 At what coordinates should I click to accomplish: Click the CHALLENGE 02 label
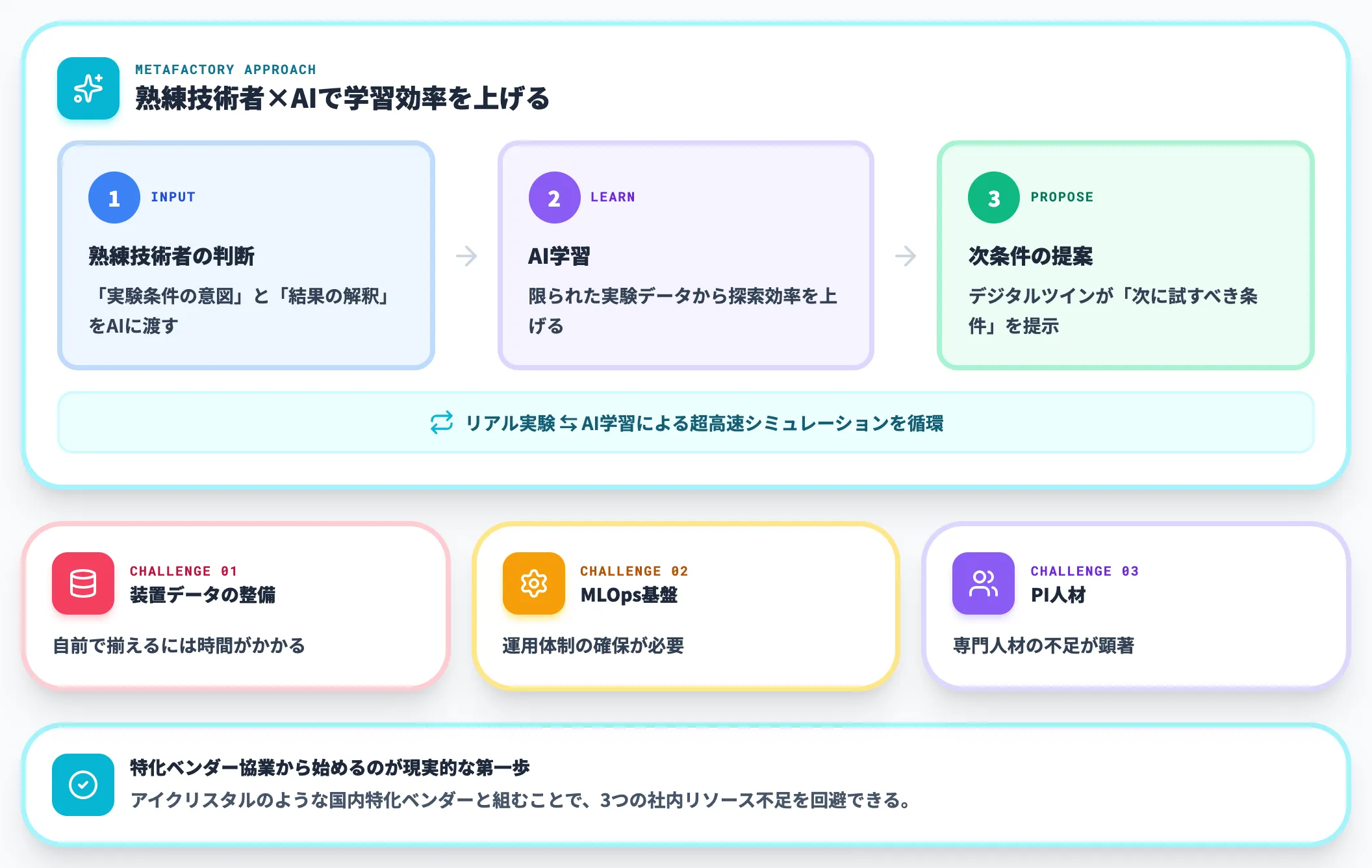tap(634, 571)
